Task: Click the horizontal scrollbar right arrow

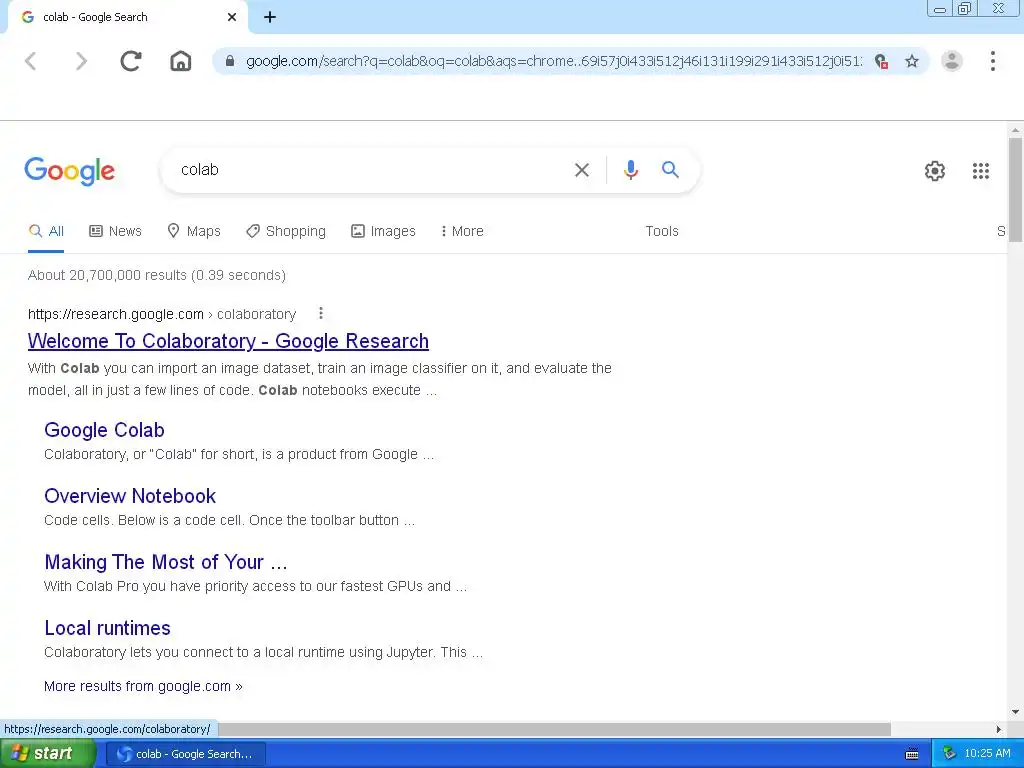Action: (999, 729)
